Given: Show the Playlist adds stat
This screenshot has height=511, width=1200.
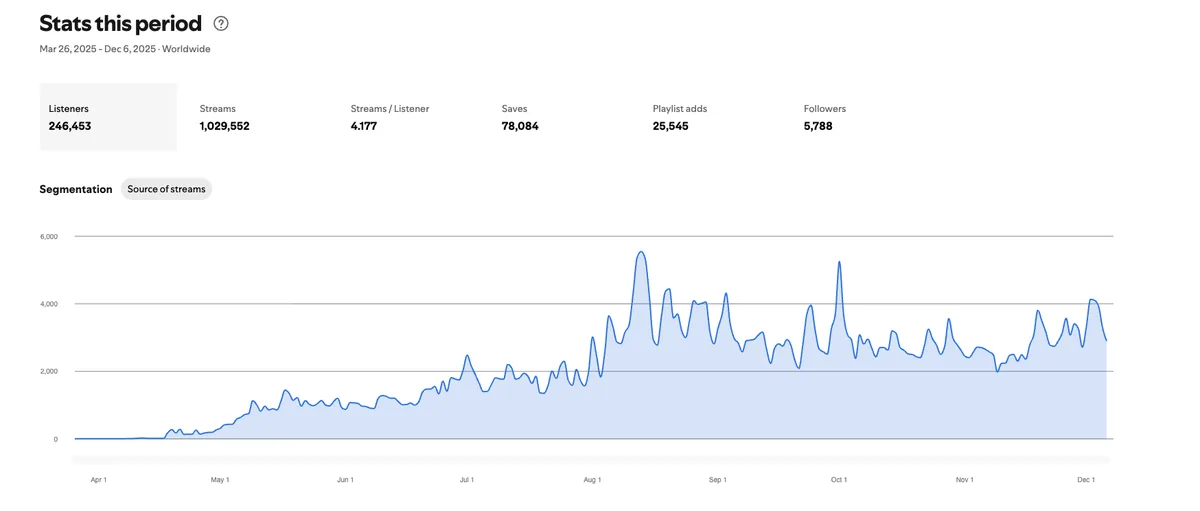Looking at the screenshot, I should click(712, 117).
